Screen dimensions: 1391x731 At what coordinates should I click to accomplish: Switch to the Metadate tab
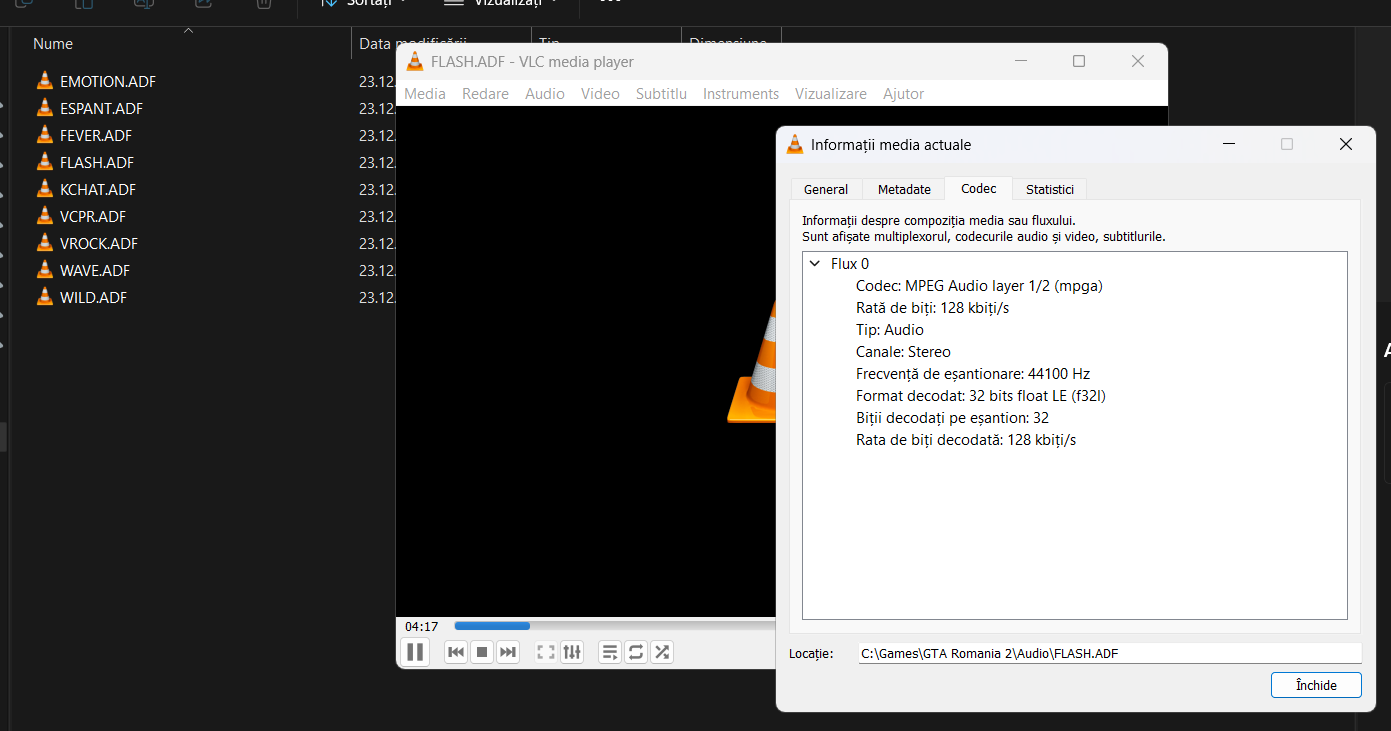pyautogui.click(x=904, y=189)
